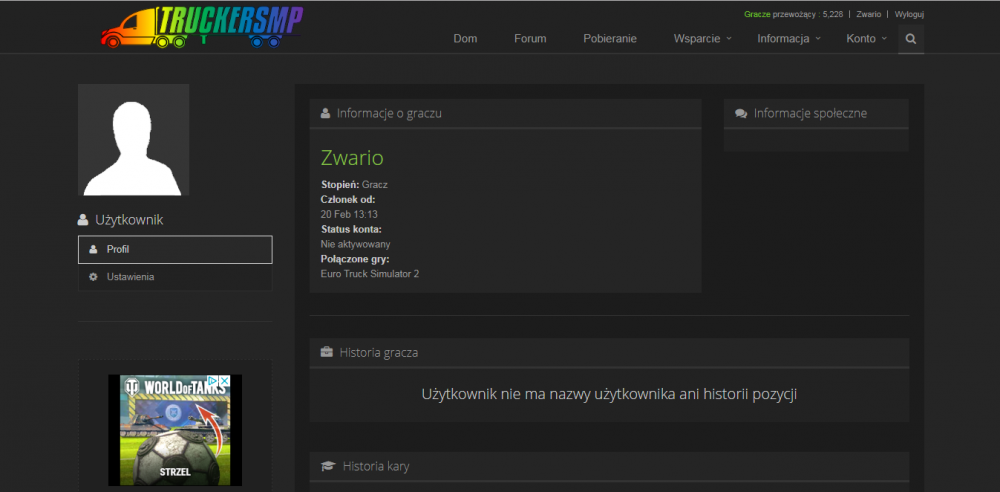The width and height of the screenshot is (1000, 492).
Task: Open the Dom navigation item
Action: 465,39
